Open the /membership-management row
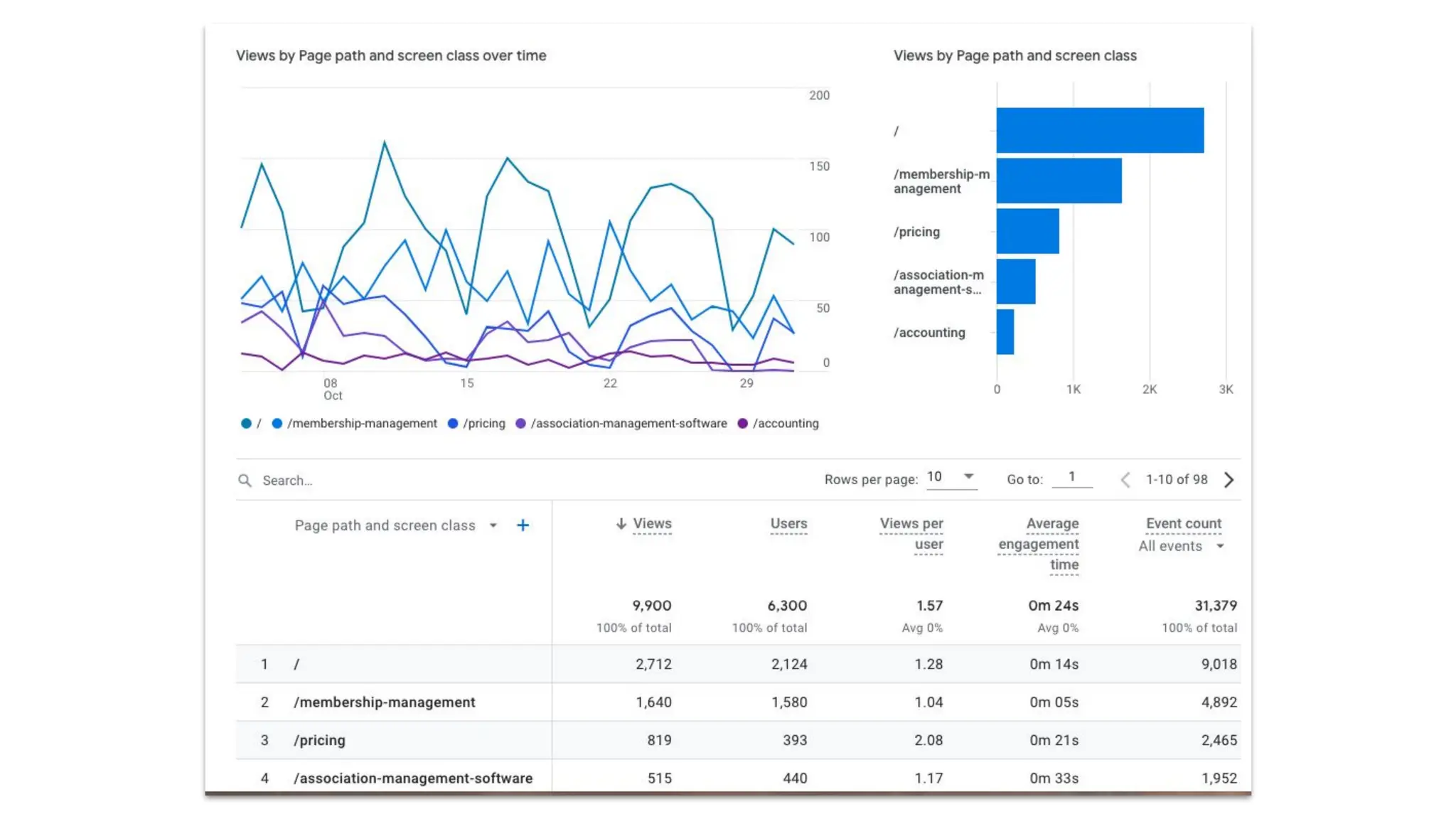This screenshot has width=1456, height=819. (384, 702)
